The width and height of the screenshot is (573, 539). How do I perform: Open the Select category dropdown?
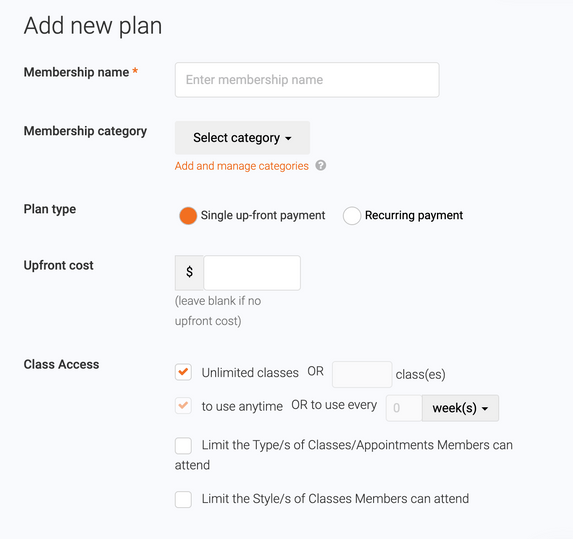(x=242, y=138)
